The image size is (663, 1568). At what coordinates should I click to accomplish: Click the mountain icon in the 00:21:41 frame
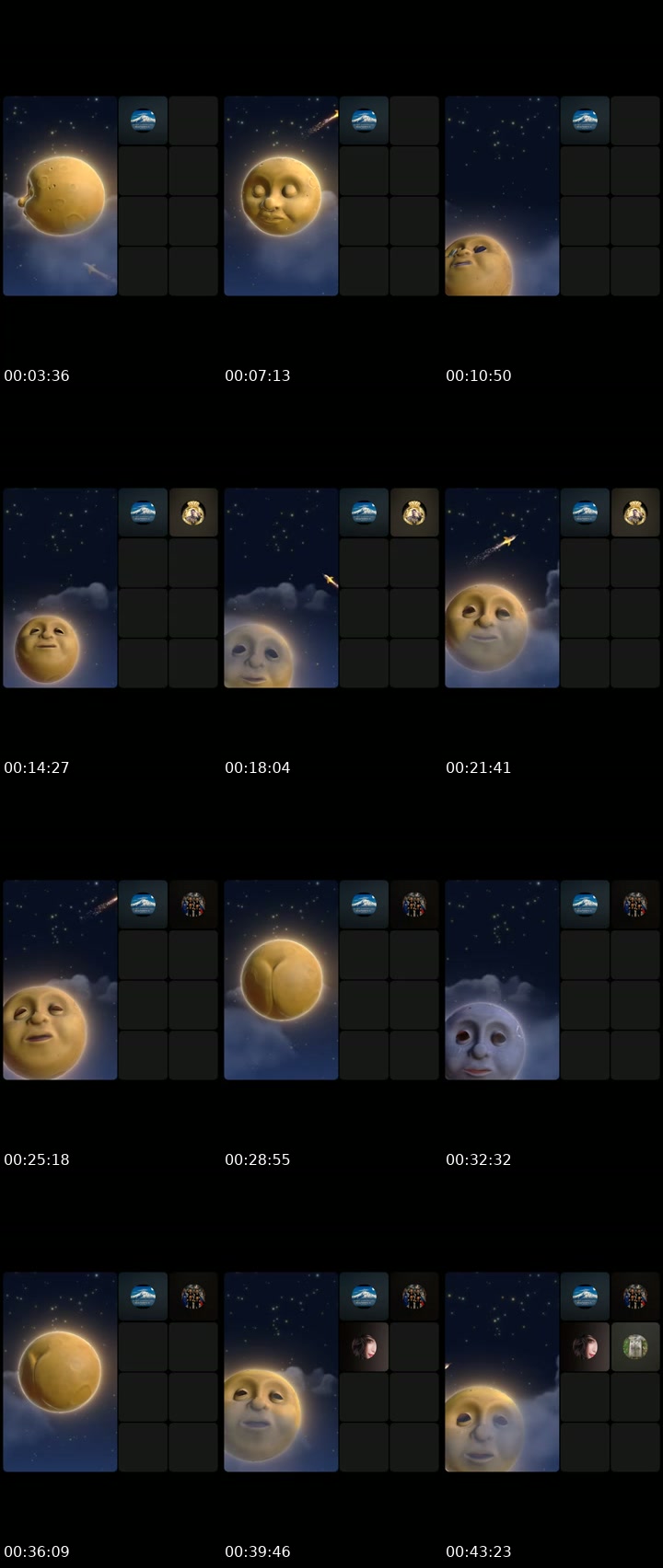585,513
